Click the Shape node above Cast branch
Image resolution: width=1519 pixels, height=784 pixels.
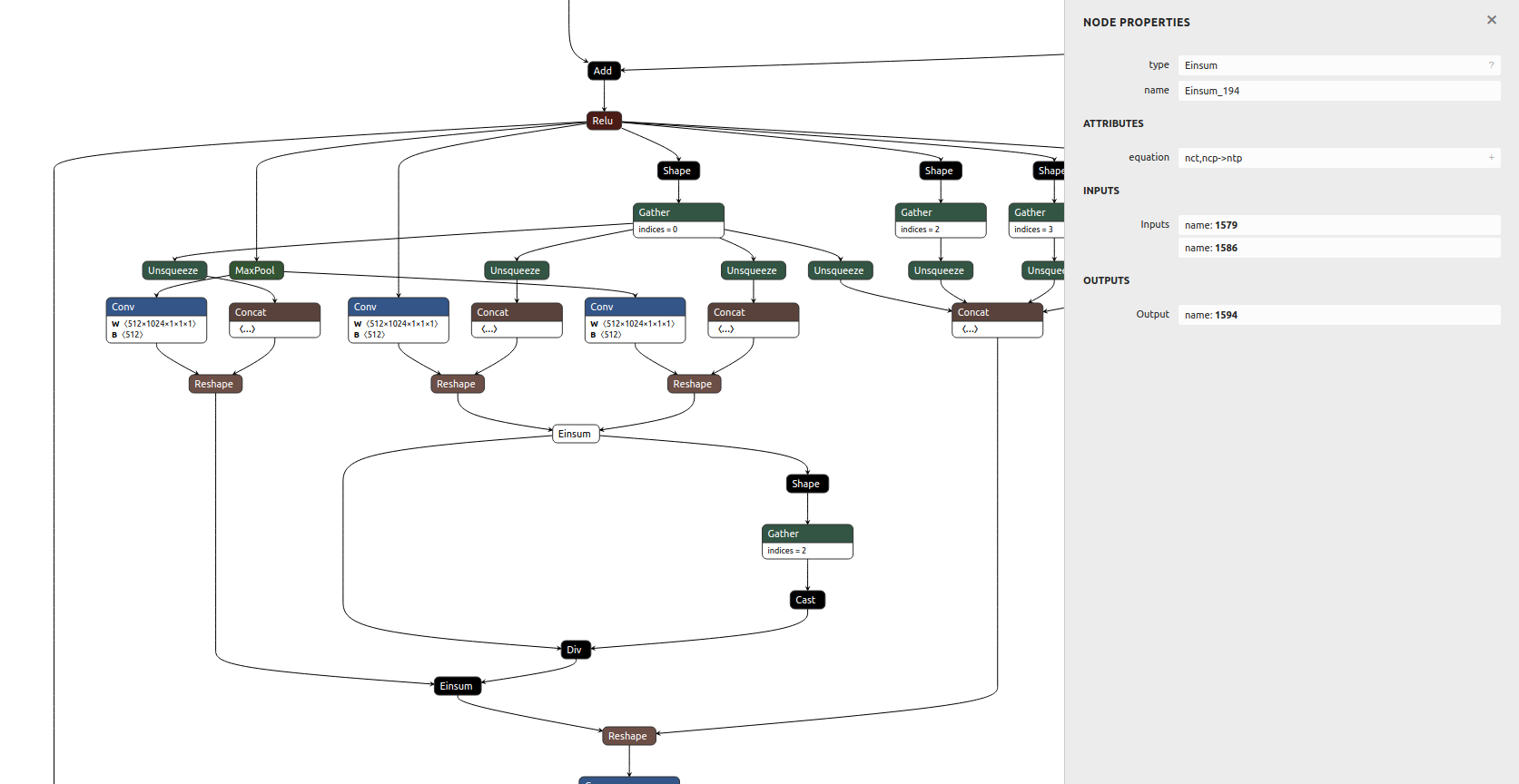(x=806, y=484)
